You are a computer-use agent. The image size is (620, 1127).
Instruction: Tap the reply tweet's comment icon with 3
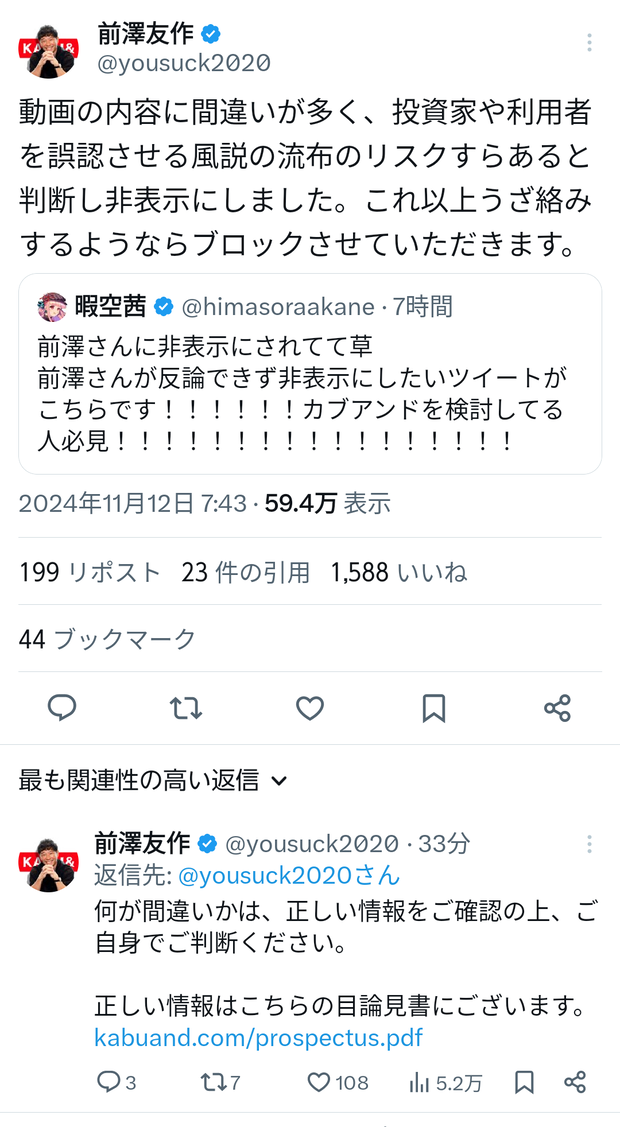(116, 1082)
